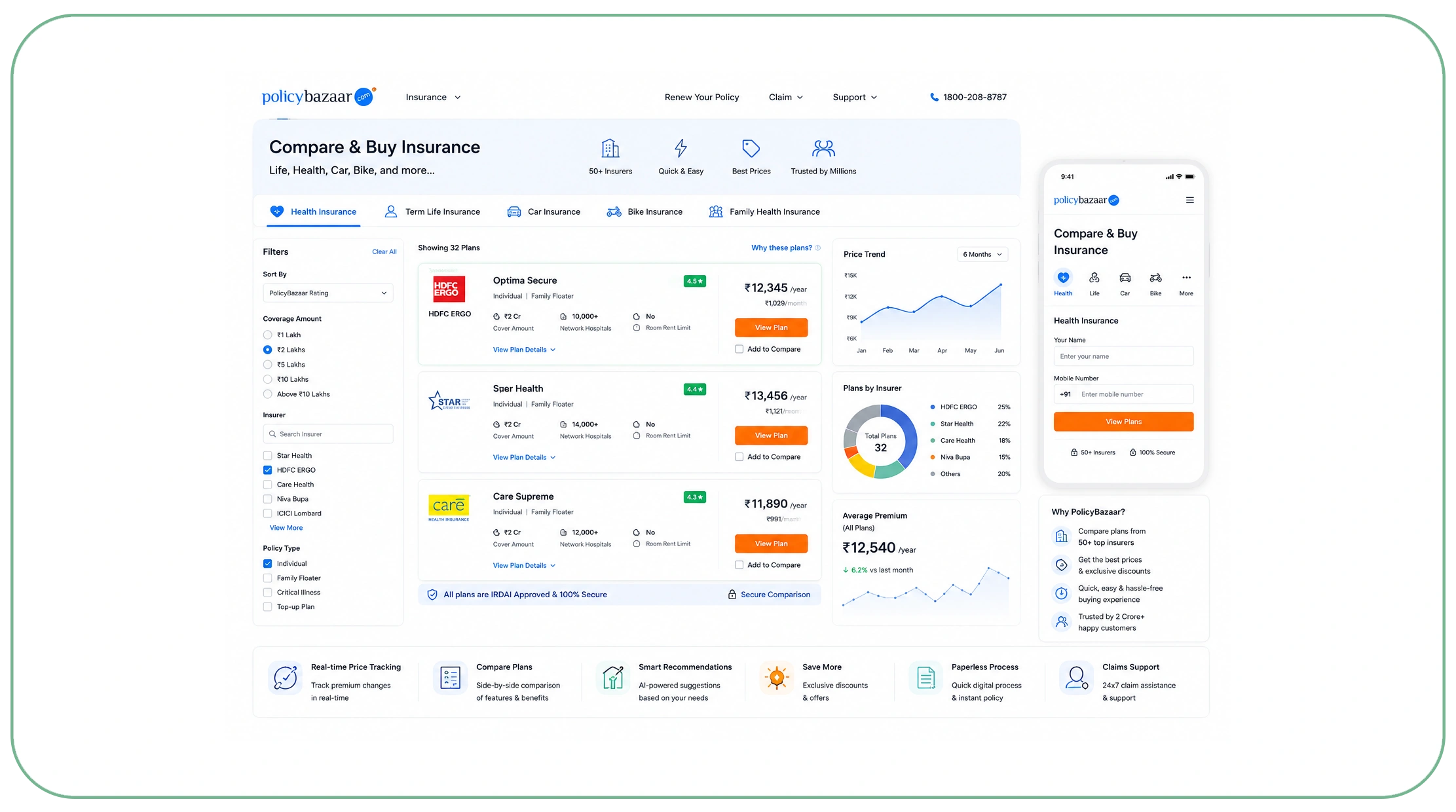Expand View Plan Details for Optima Secure
The image size is (1456, 812).
(524, 350)
